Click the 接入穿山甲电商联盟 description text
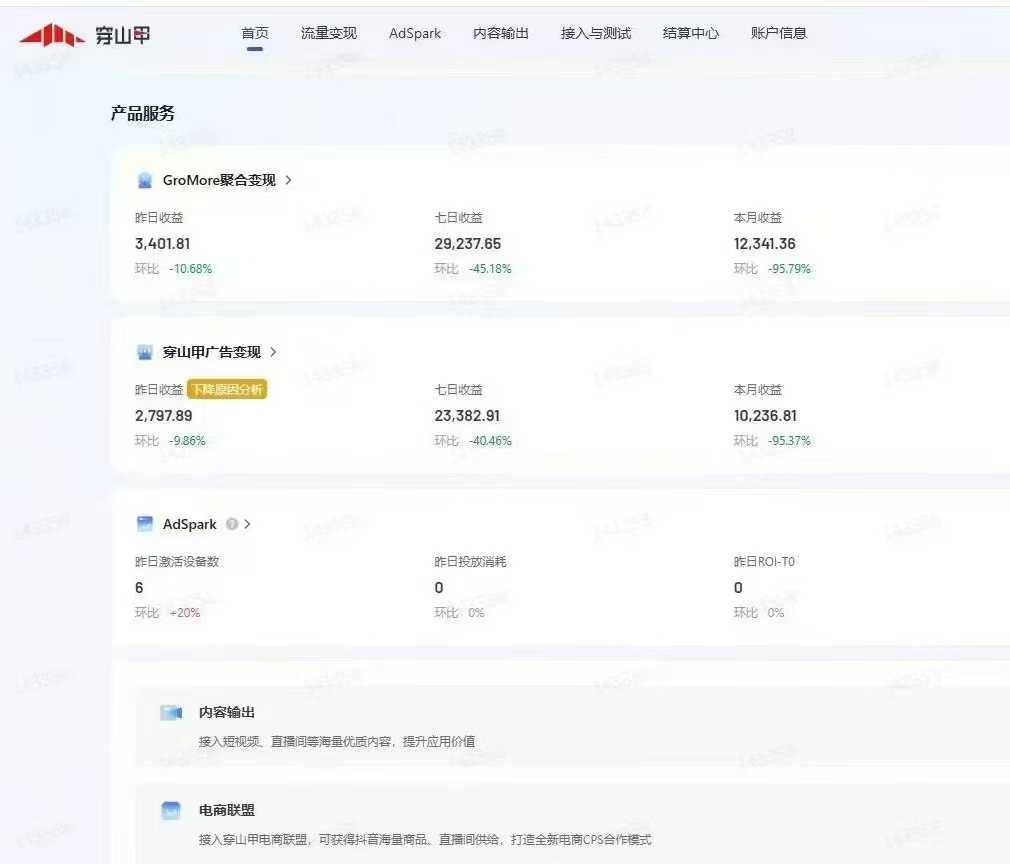Image resolution: width=1010 pixels, height=864 pixels. pos(425,840)
